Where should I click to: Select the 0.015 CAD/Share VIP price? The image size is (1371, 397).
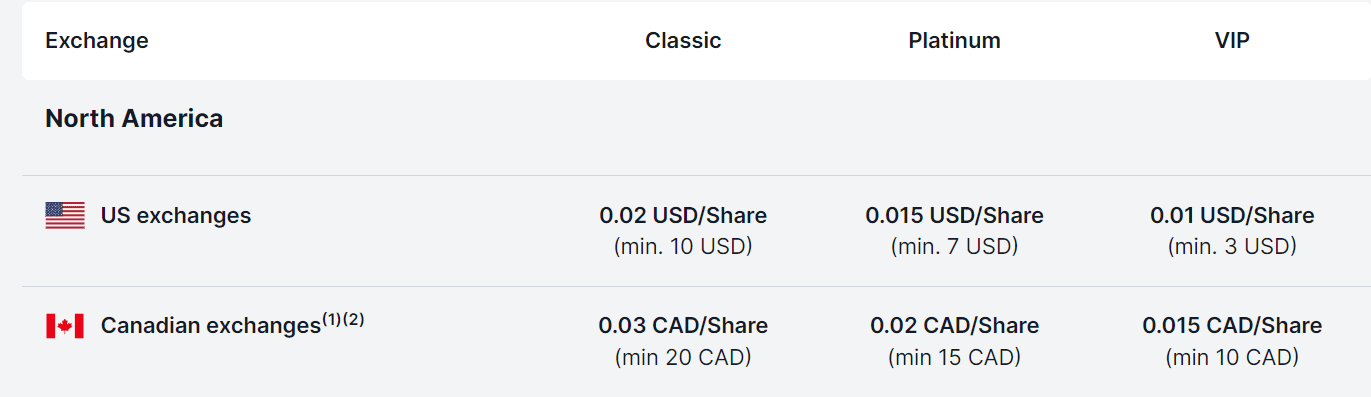[1232, 326]
